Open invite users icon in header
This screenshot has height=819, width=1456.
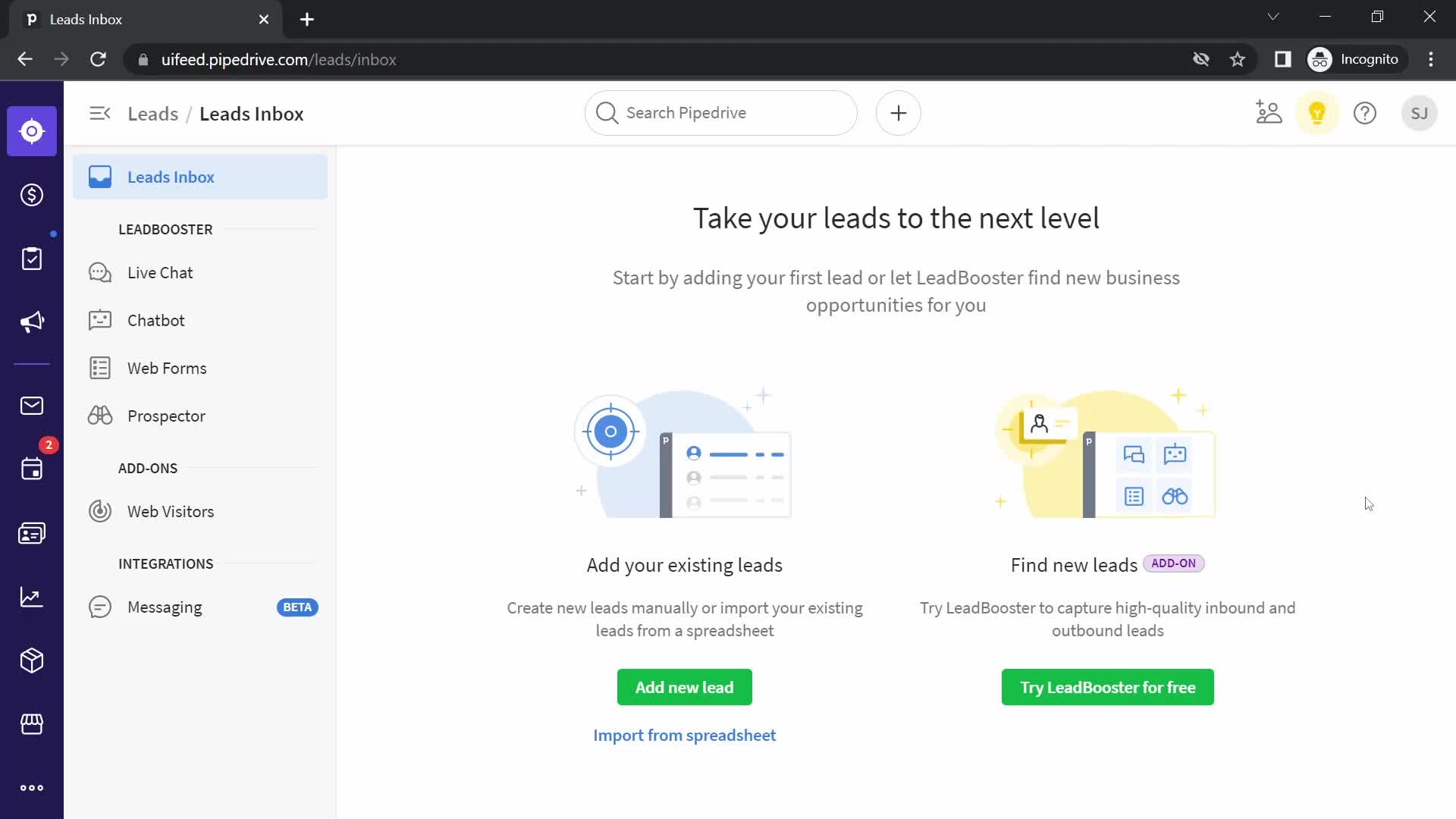pyautogui.click(x=1269, y=113)
